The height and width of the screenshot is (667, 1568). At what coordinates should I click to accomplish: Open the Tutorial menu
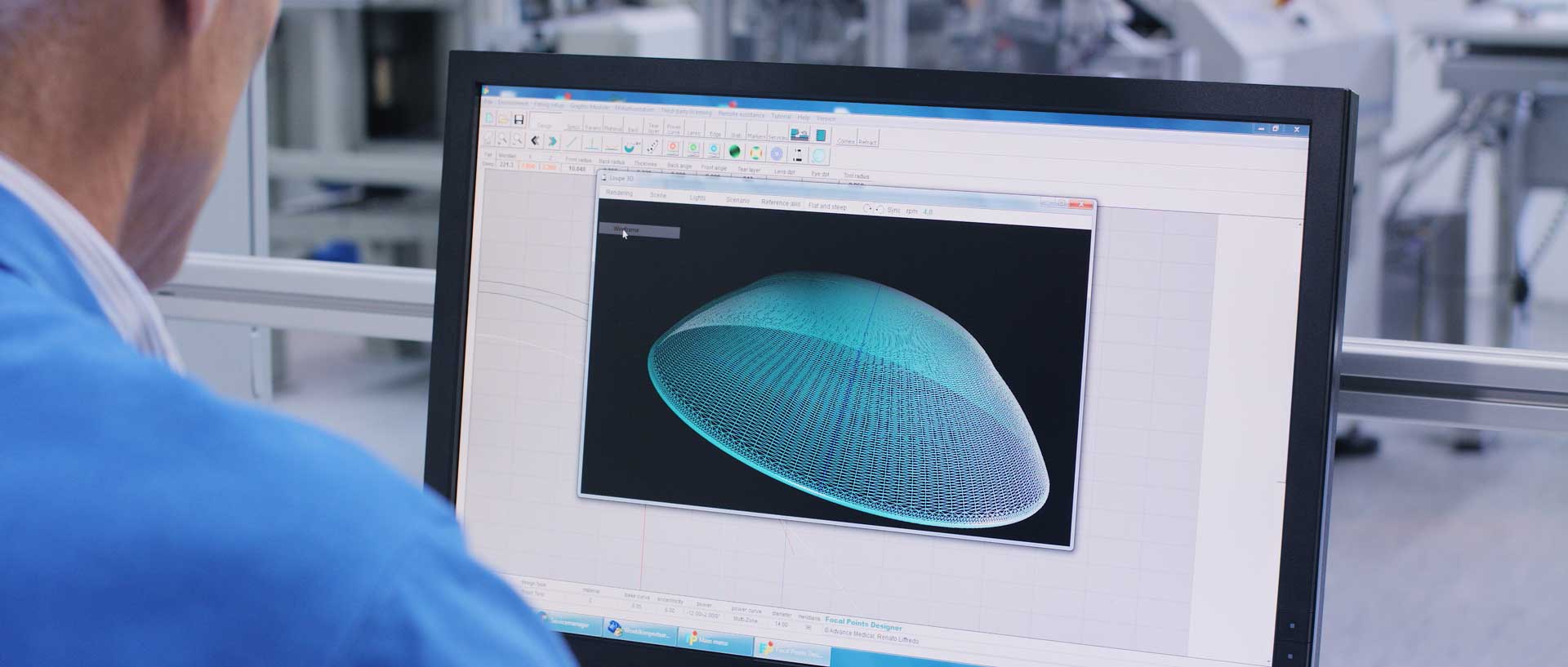[x=781, y=116]
